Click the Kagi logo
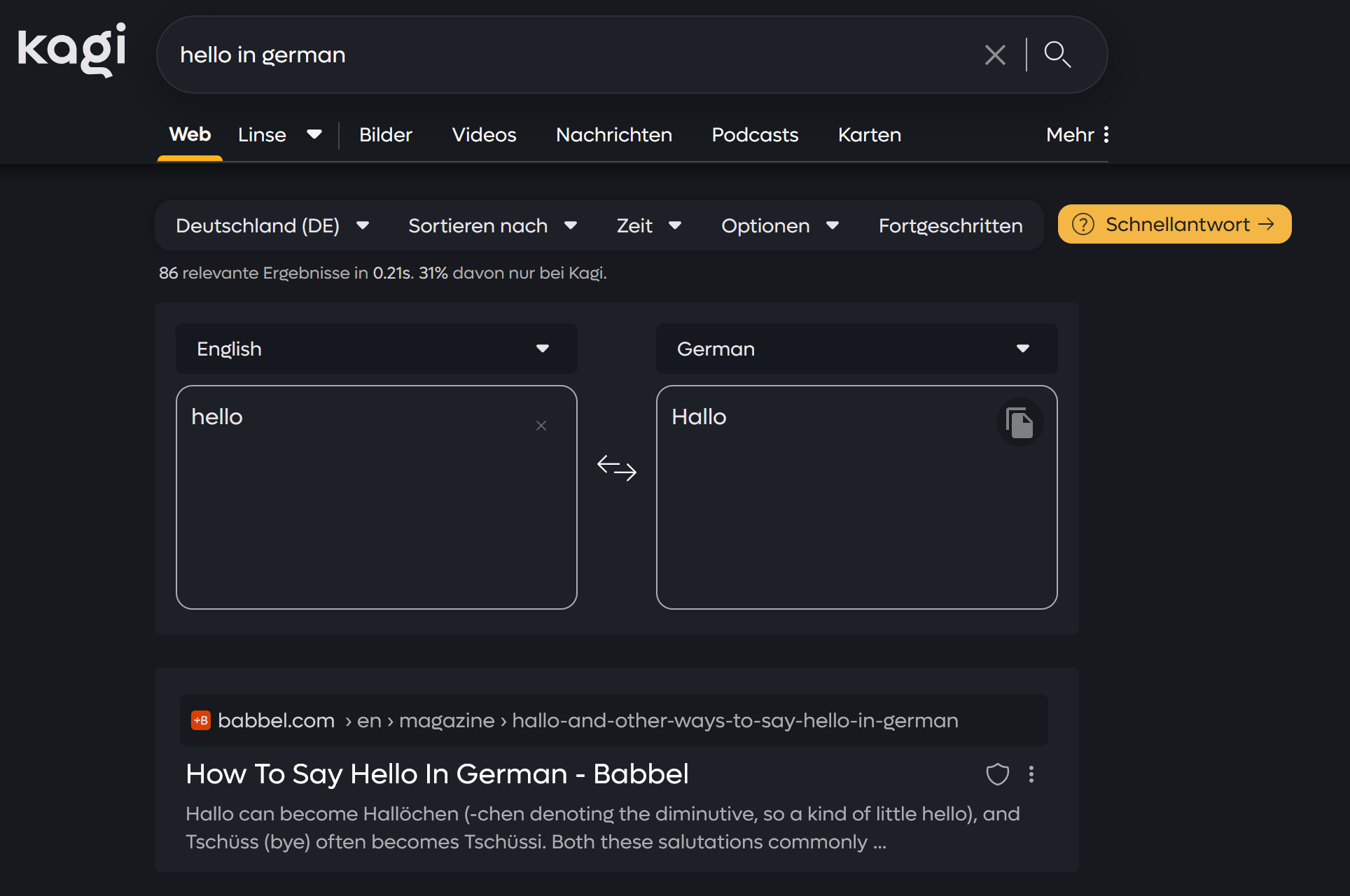1350x896 pixels. click(x=71, y=49)
